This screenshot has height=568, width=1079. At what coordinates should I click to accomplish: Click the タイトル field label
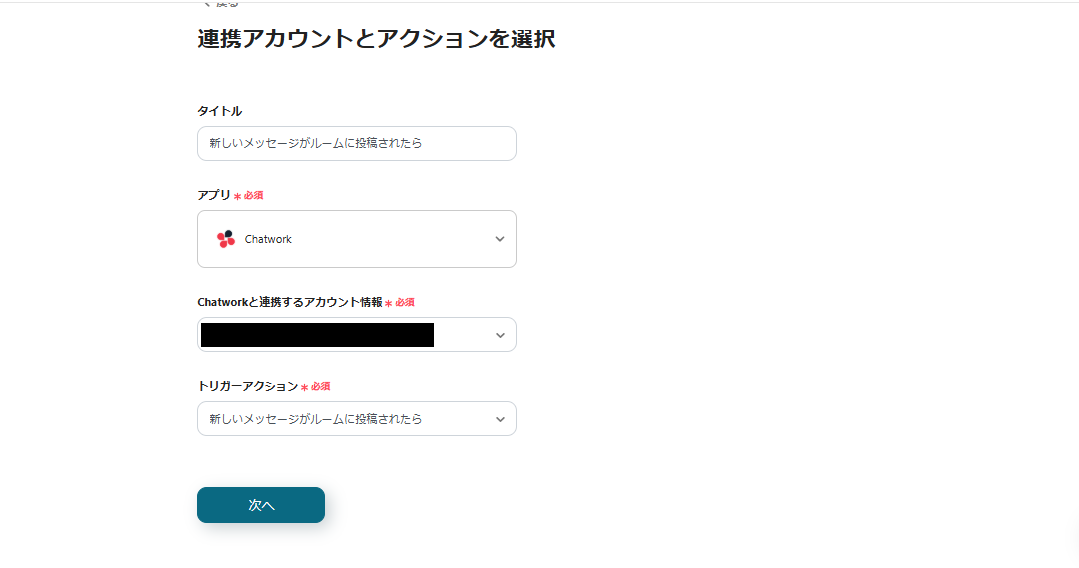(219, 111)
